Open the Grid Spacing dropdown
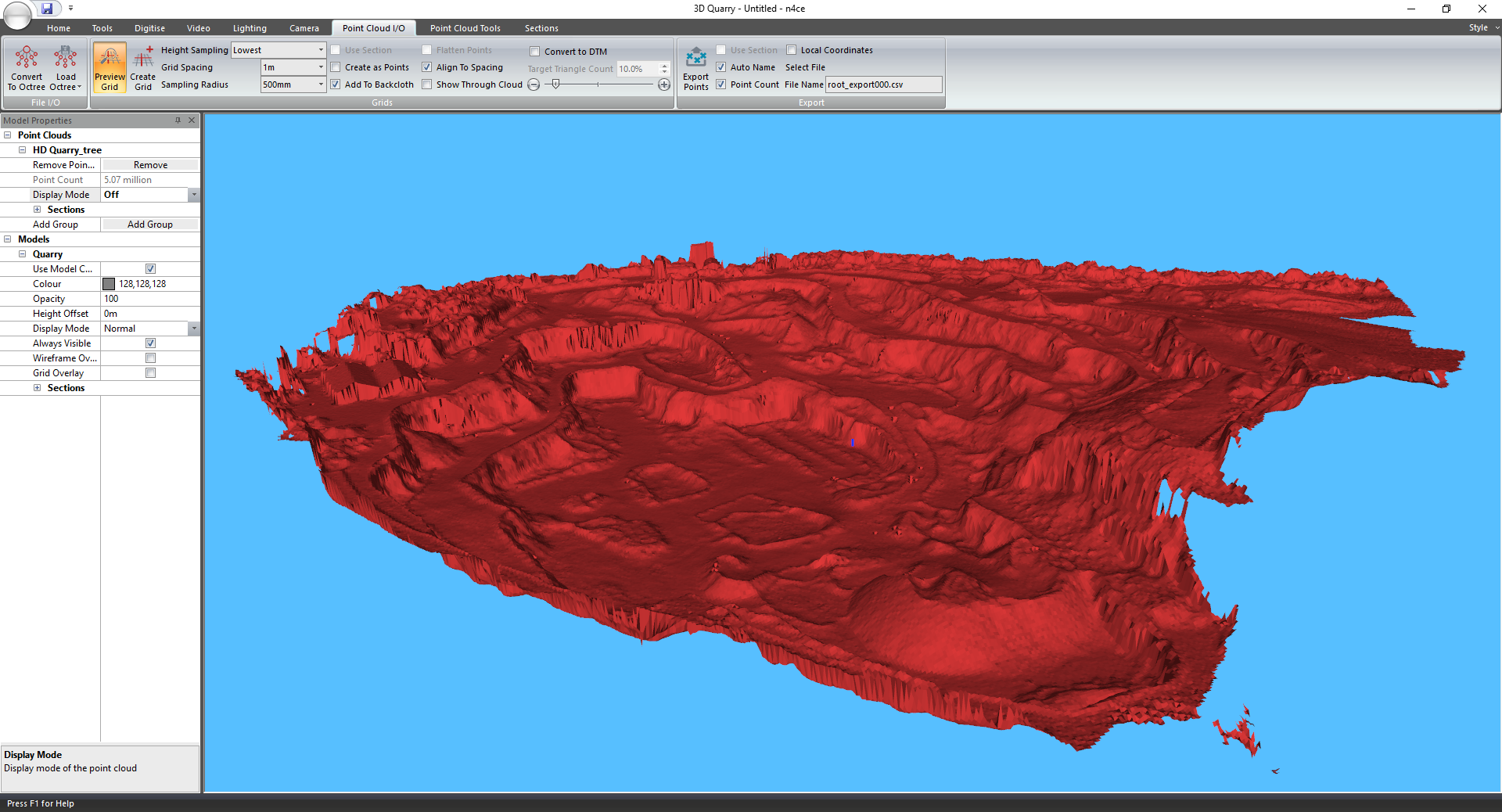Viewport: 1502px width, 812px height. (x=321, y=67)
